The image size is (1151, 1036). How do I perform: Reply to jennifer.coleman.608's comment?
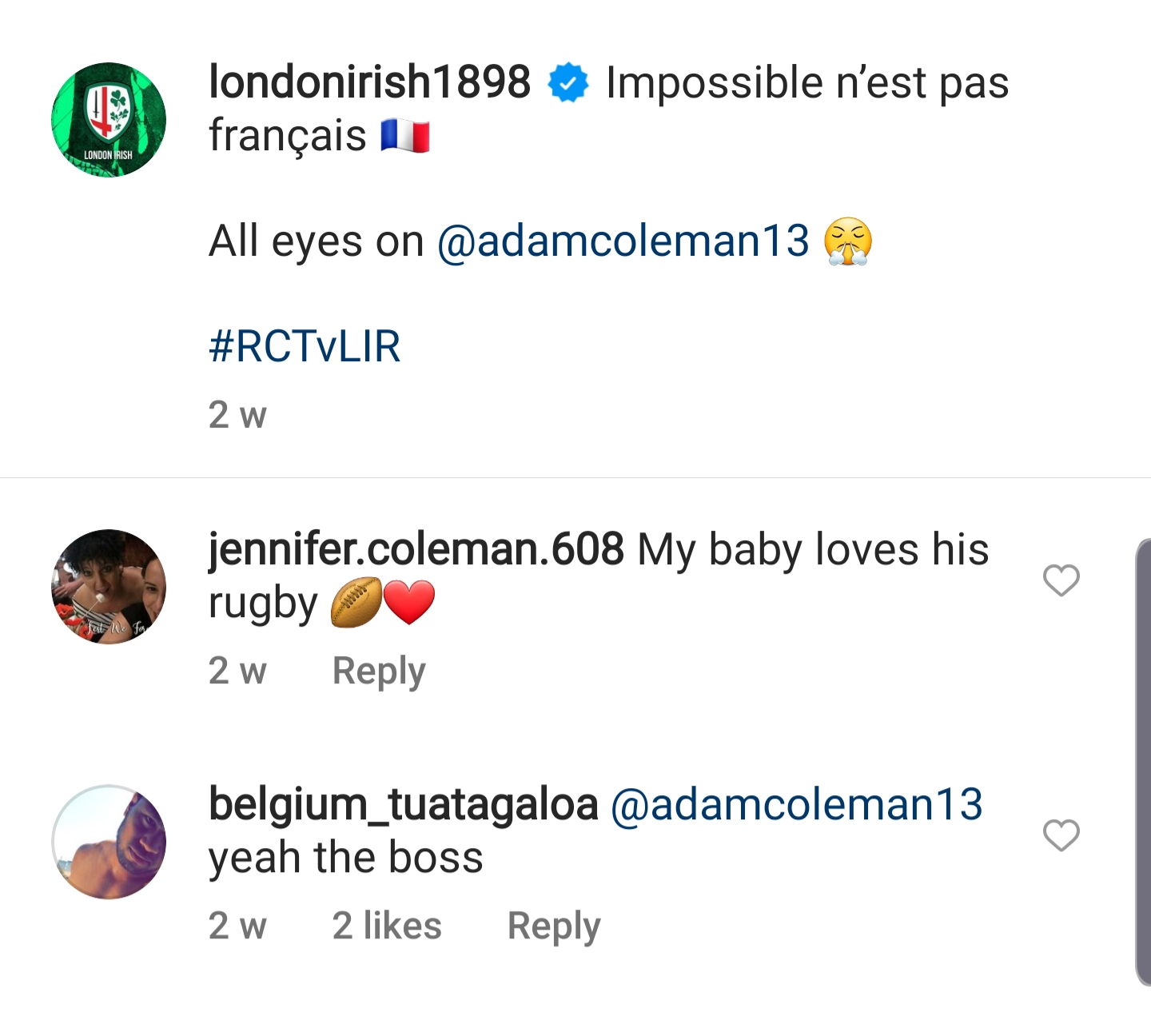click(x=379, y=671)
